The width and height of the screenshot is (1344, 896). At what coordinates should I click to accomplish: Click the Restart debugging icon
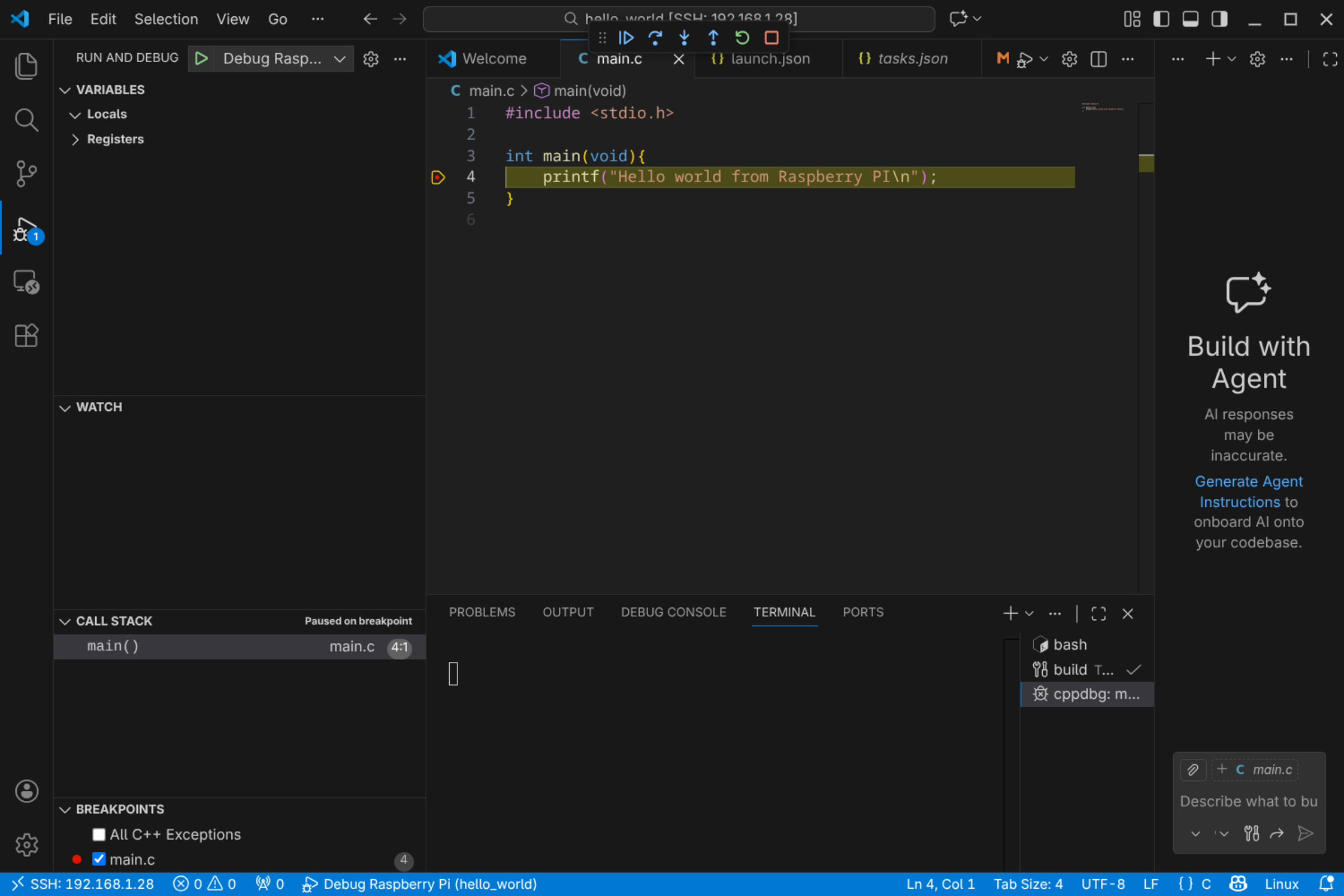point(741,38)
